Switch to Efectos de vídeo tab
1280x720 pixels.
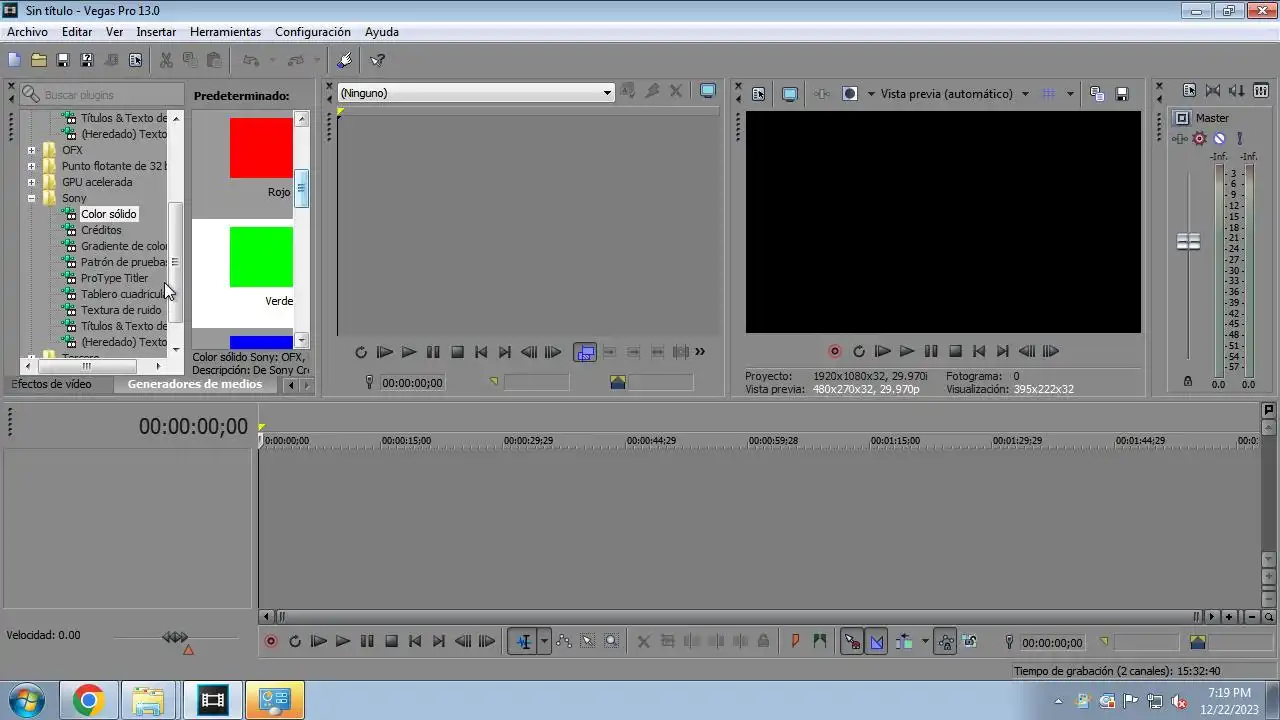pyautogui.click(x=51, y=384)
